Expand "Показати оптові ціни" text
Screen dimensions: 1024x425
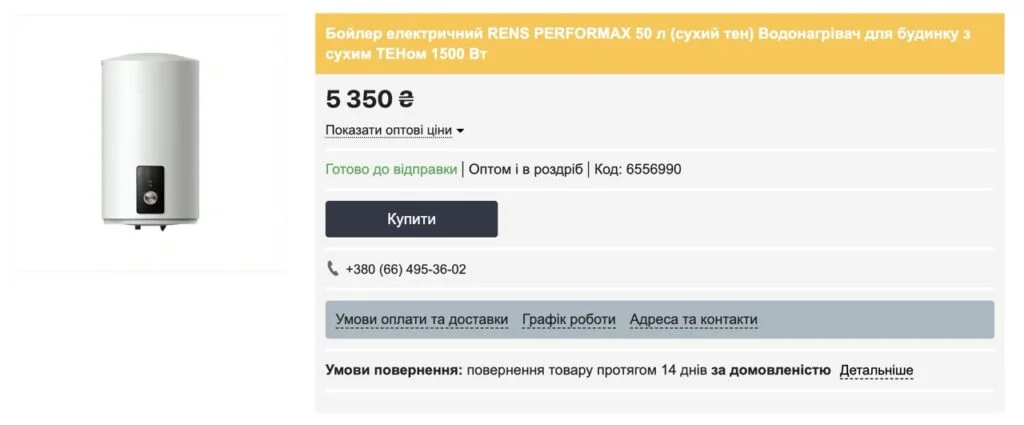pos(389,130)
